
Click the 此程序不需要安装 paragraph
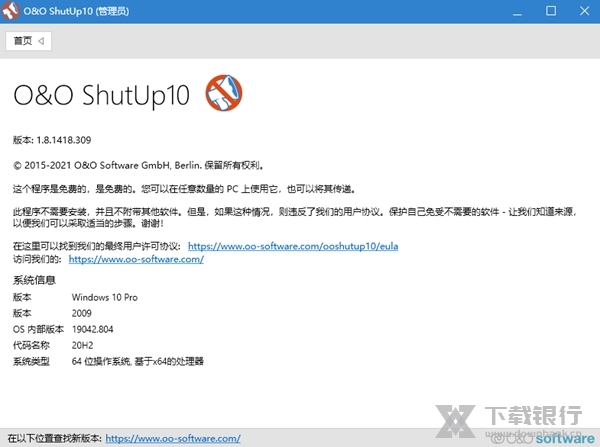[295, 217]
